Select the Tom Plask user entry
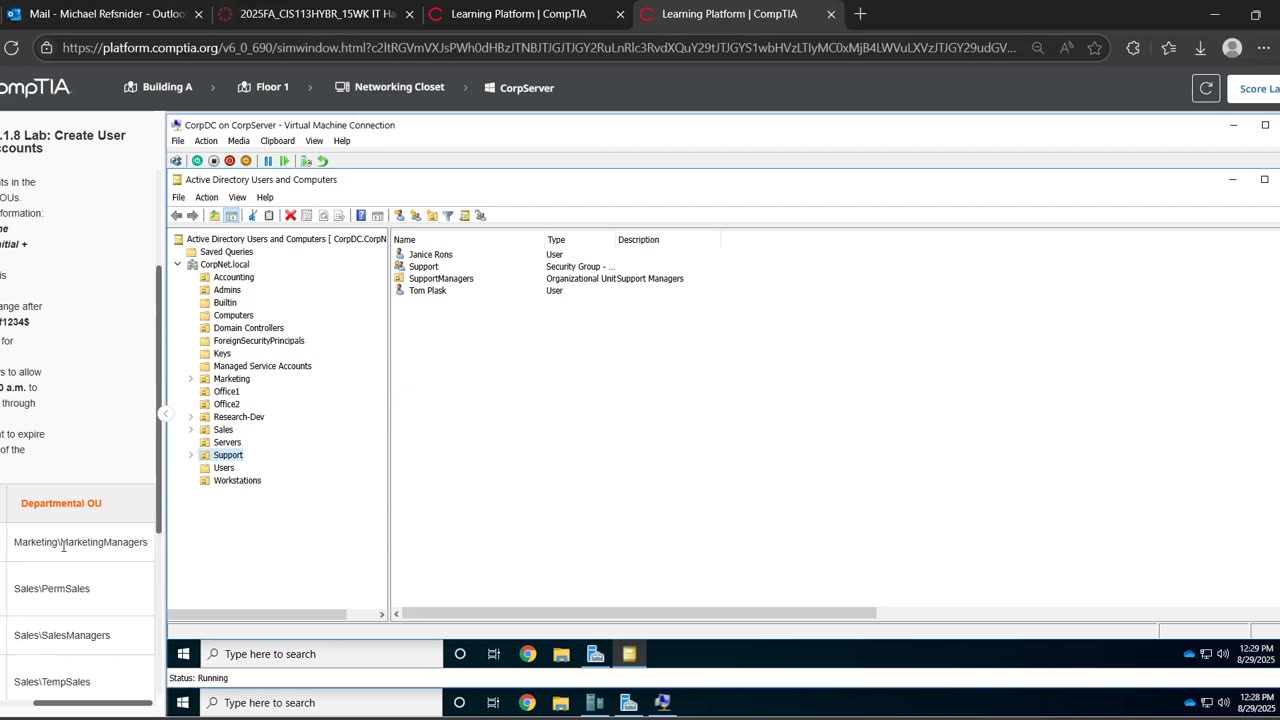 [x=427, y=291]
